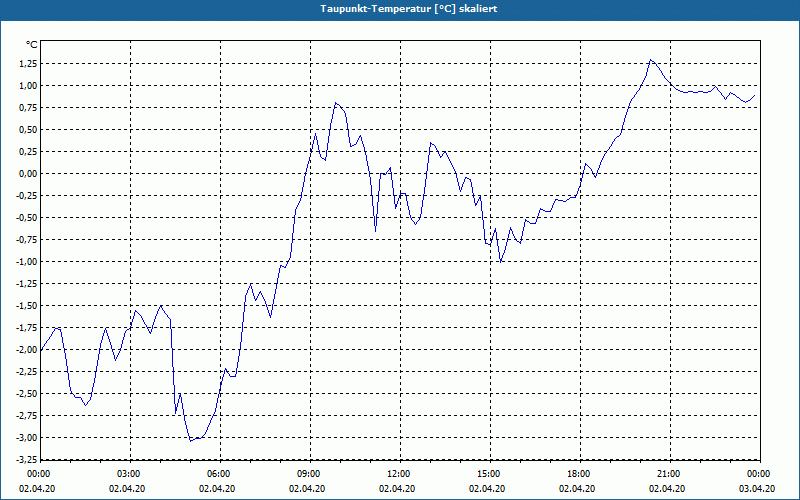Click the 09:00 time axis label
Screen dimensions: 800x500
pos(310,474)
